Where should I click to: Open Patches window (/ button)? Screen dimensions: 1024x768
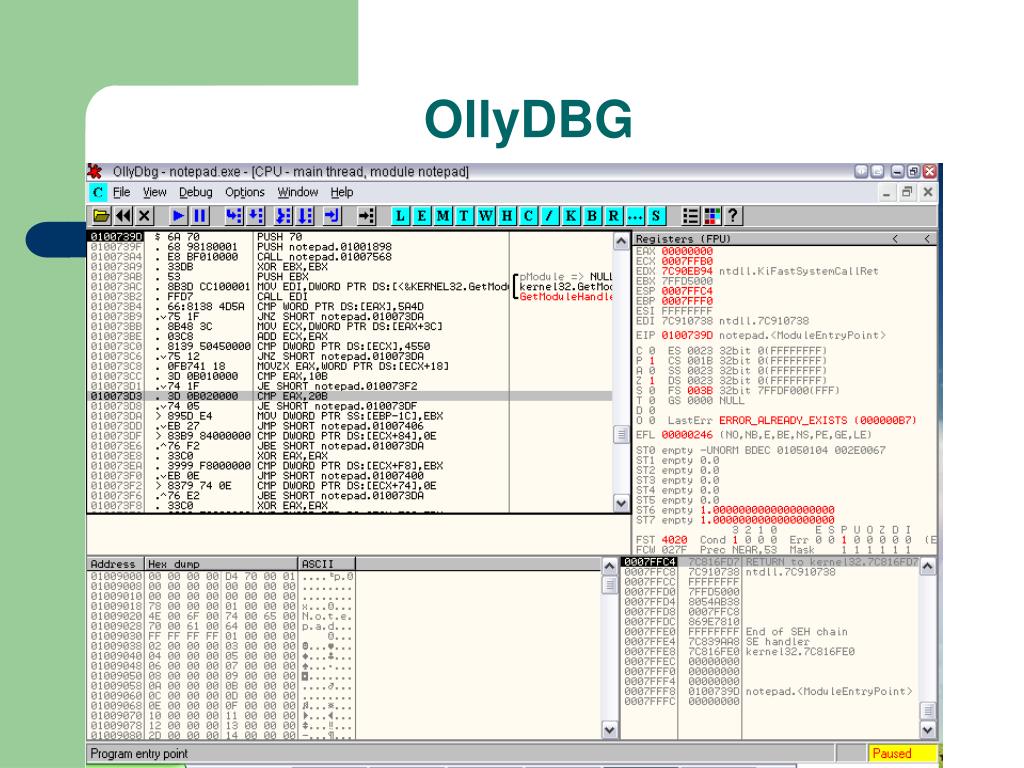[549, 216]
